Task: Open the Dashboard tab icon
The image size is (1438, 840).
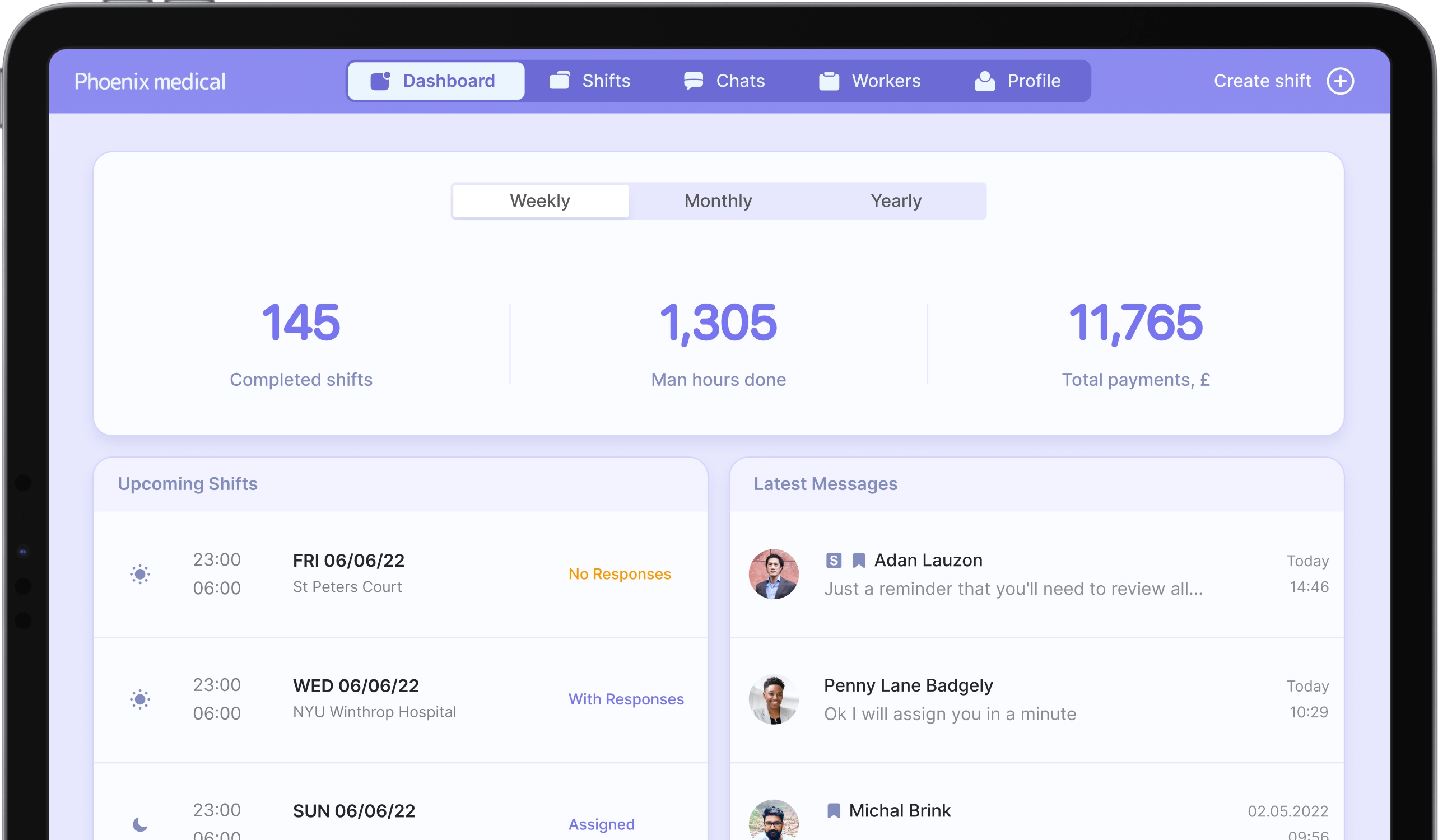Action: 381,81
